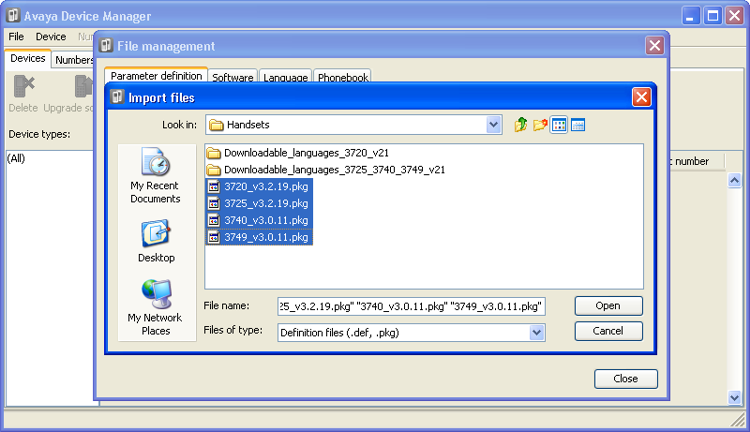
Task: Close the File management window
Action: click(x=655, y=46)
